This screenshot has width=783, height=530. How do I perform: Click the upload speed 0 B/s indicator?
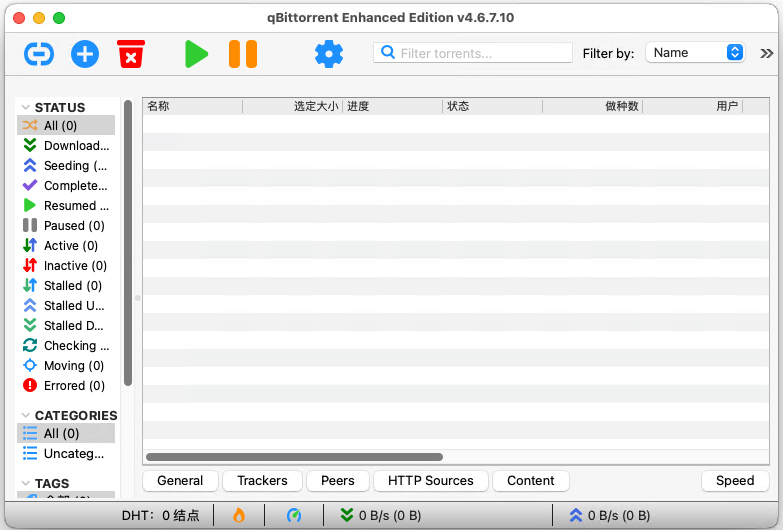tap(610, 515)
